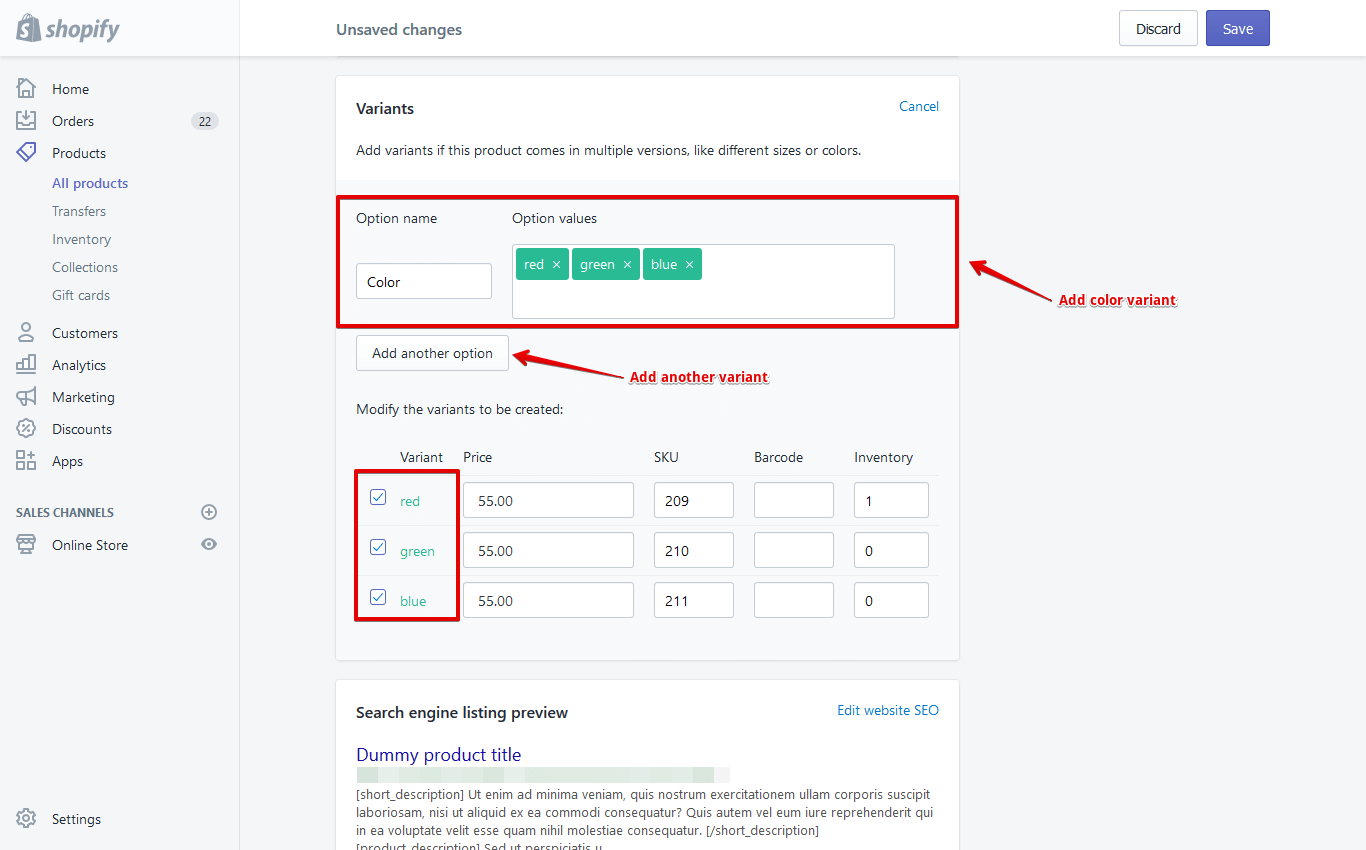Viewport: 1366px width, 850px height.
Task: Go to Collections under Products
Action: point(85,267)
